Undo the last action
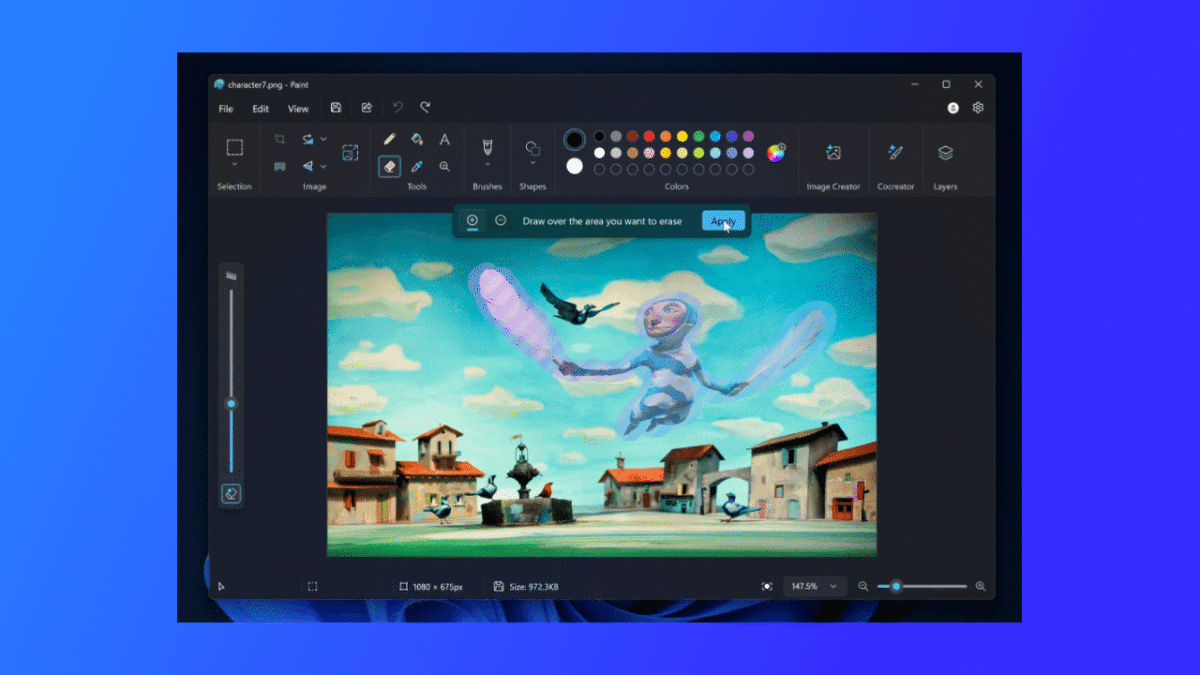This screenshot has width=1200, height=675. pyautogui.click(x=398, y=108)
